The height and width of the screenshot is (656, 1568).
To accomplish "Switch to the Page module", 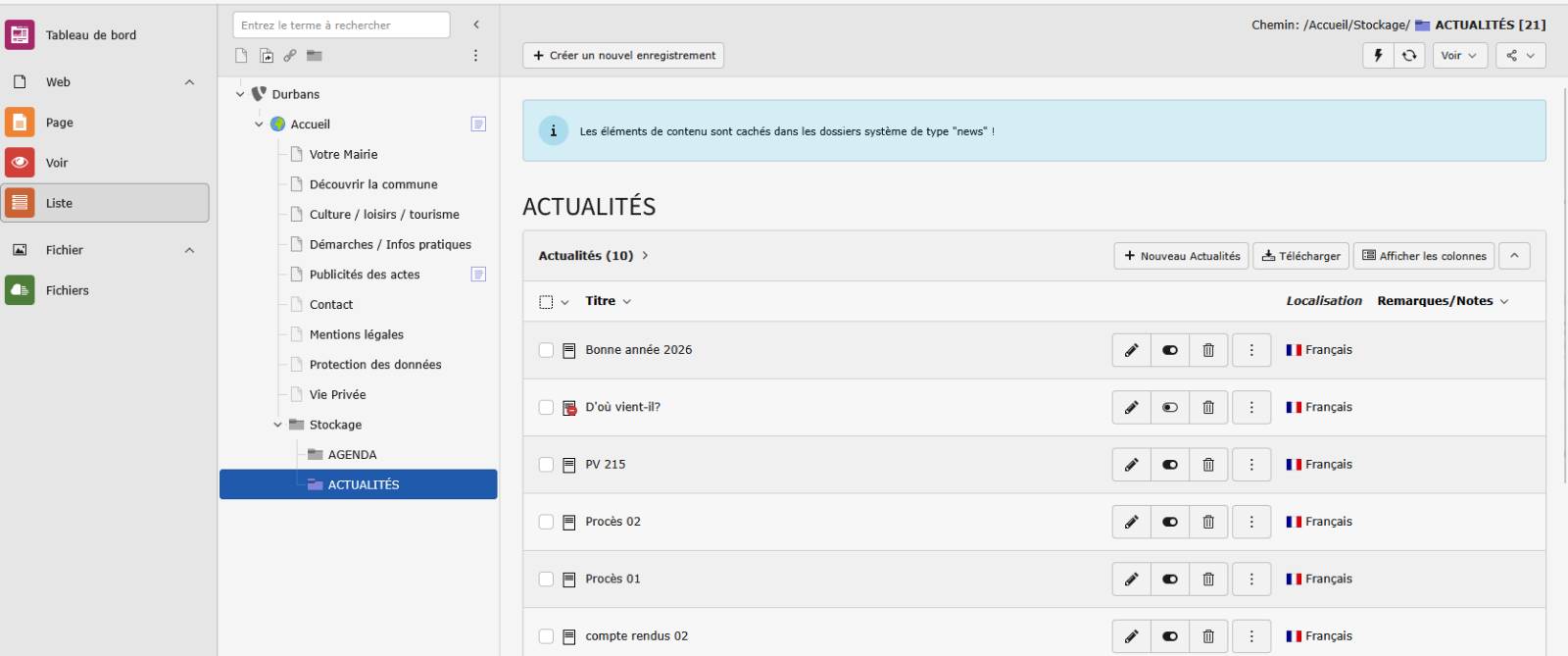I will tap(59, 123).
